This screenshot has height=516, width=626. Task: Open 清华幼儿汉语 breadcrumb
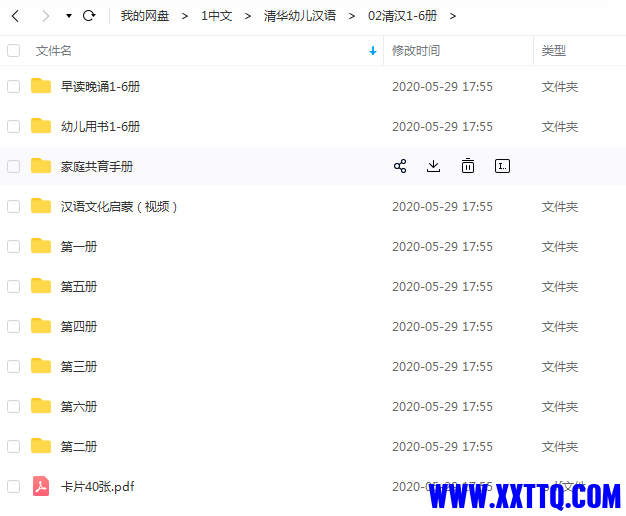pos(299,16)
